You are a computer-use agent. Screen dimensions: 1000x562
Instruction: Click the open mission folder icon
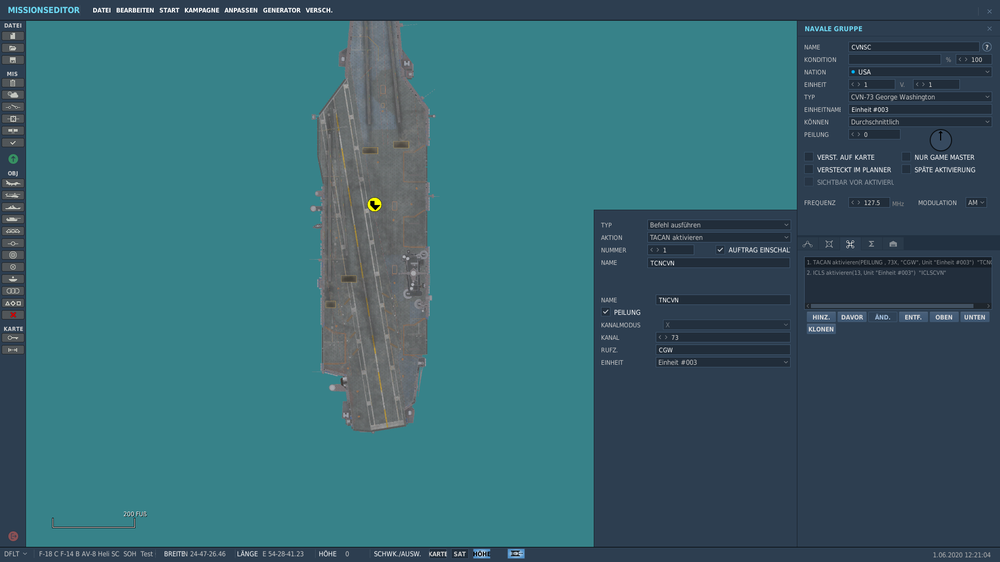point(13,48)
